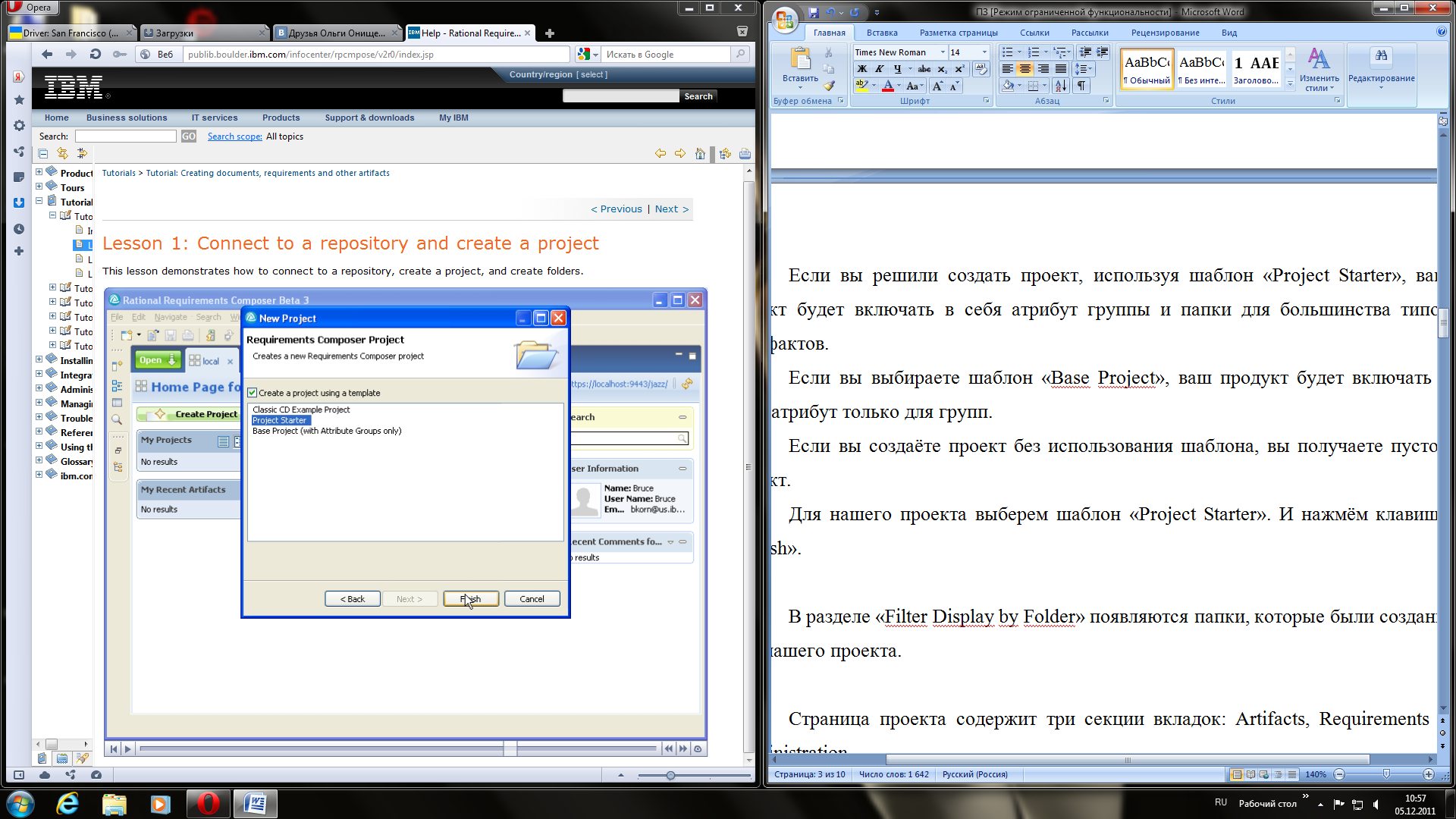Toggle strikethrough text in Word

924,69
